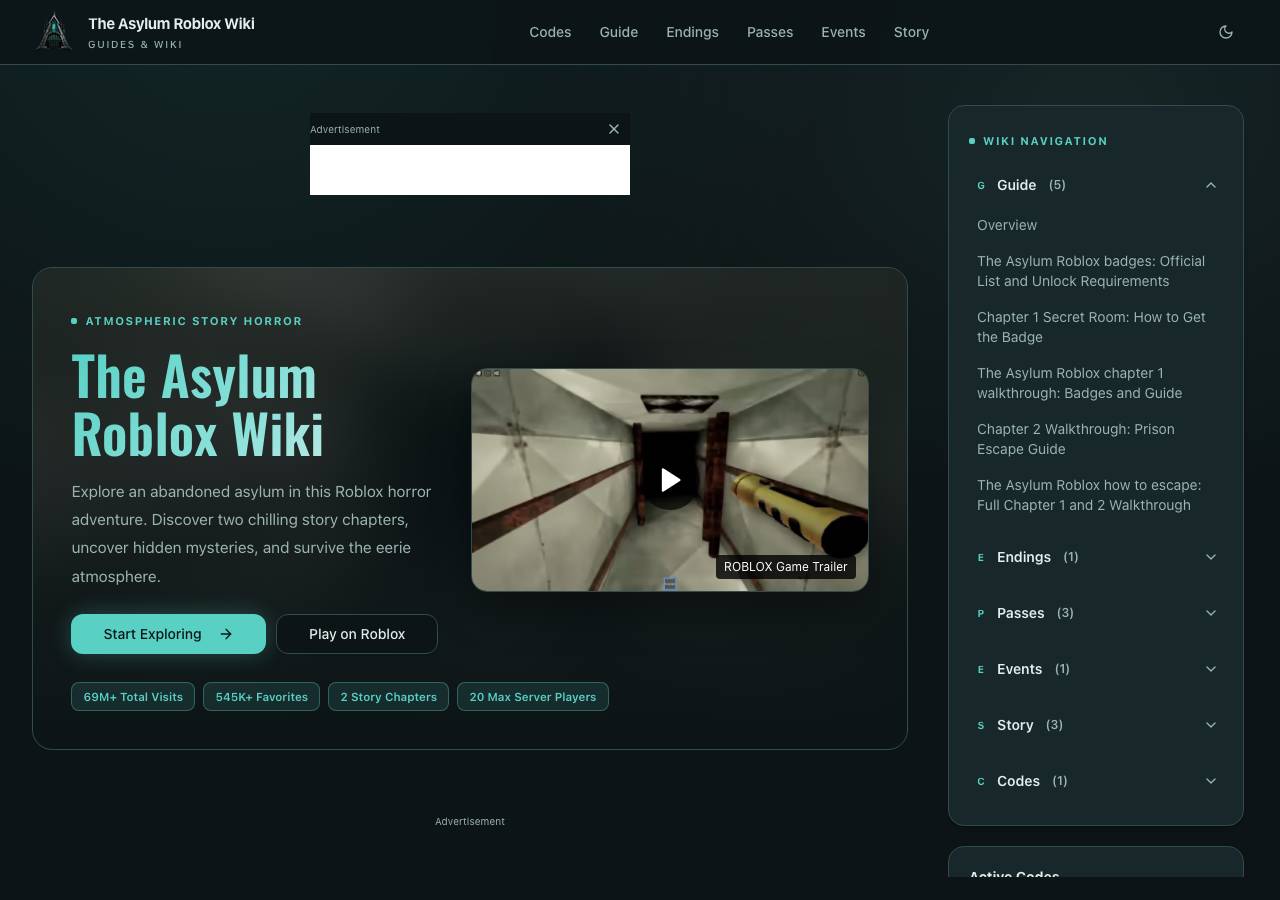Click the ROBLOX Game Trailer caption

tap(786, 566)
